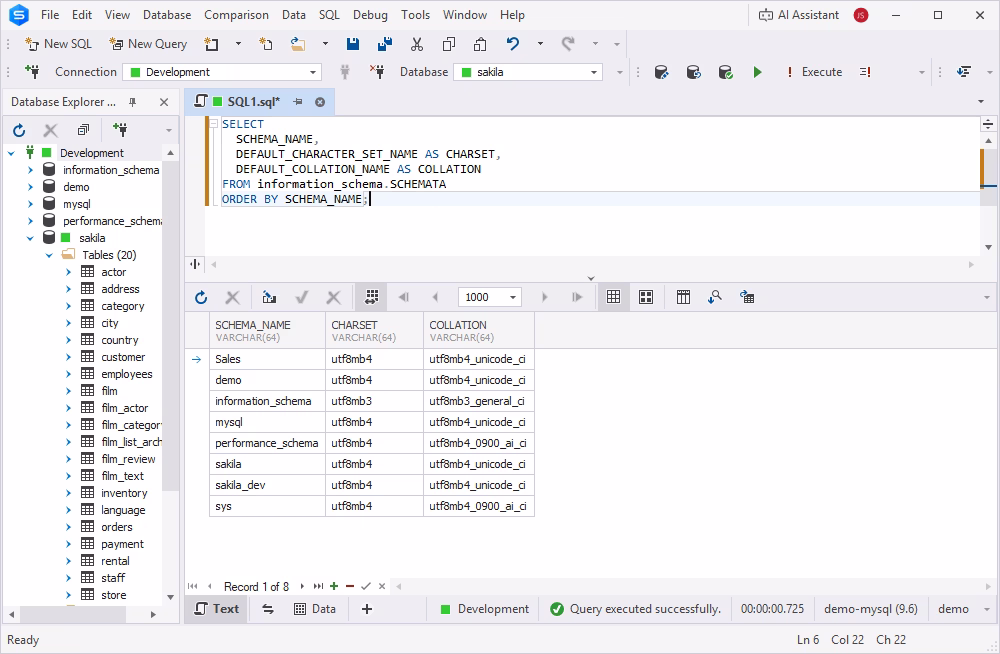Click the Card view icon in results toolbar

[x=646, y=297]
